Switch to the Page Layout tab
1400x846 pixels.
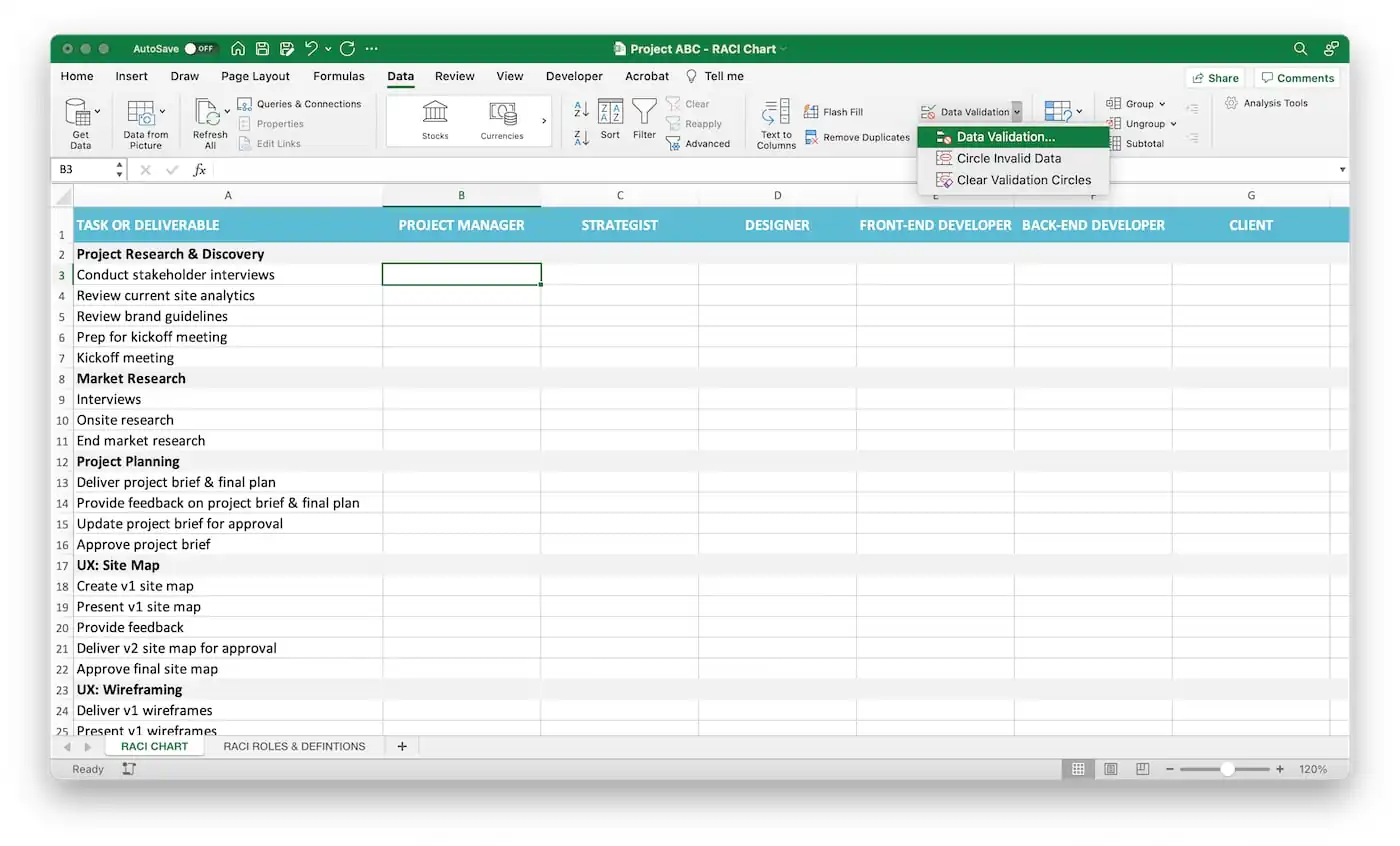point(255,76)
